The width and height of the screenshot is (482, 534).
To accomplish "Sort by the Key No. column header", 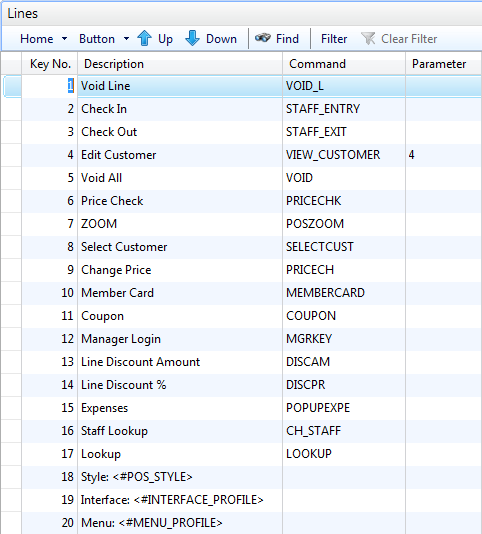I will 50,64.
